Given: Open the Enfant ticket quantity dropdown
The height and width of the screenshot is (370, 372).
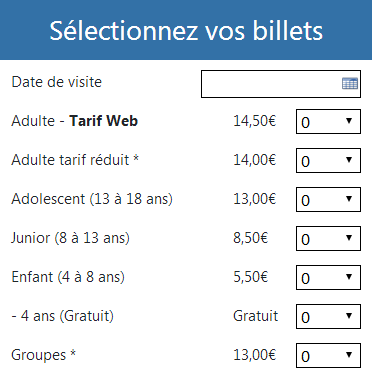Looking at the screenshot, I should 328,277.
